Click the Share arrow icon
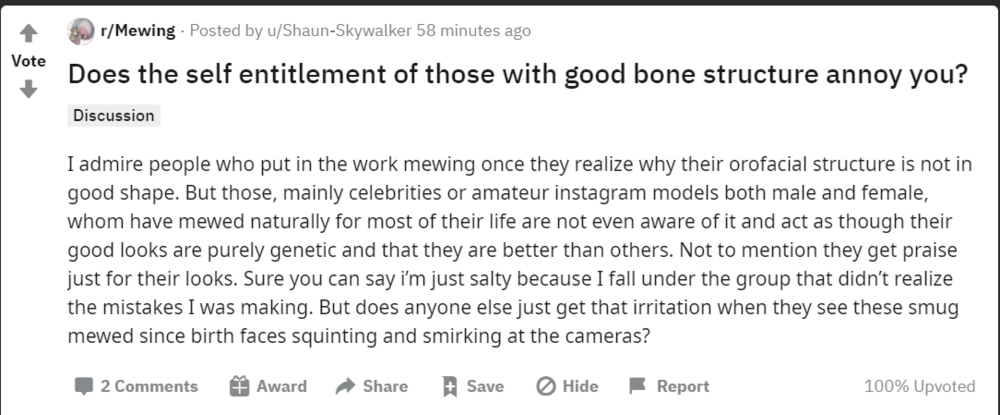 (346, 386)
